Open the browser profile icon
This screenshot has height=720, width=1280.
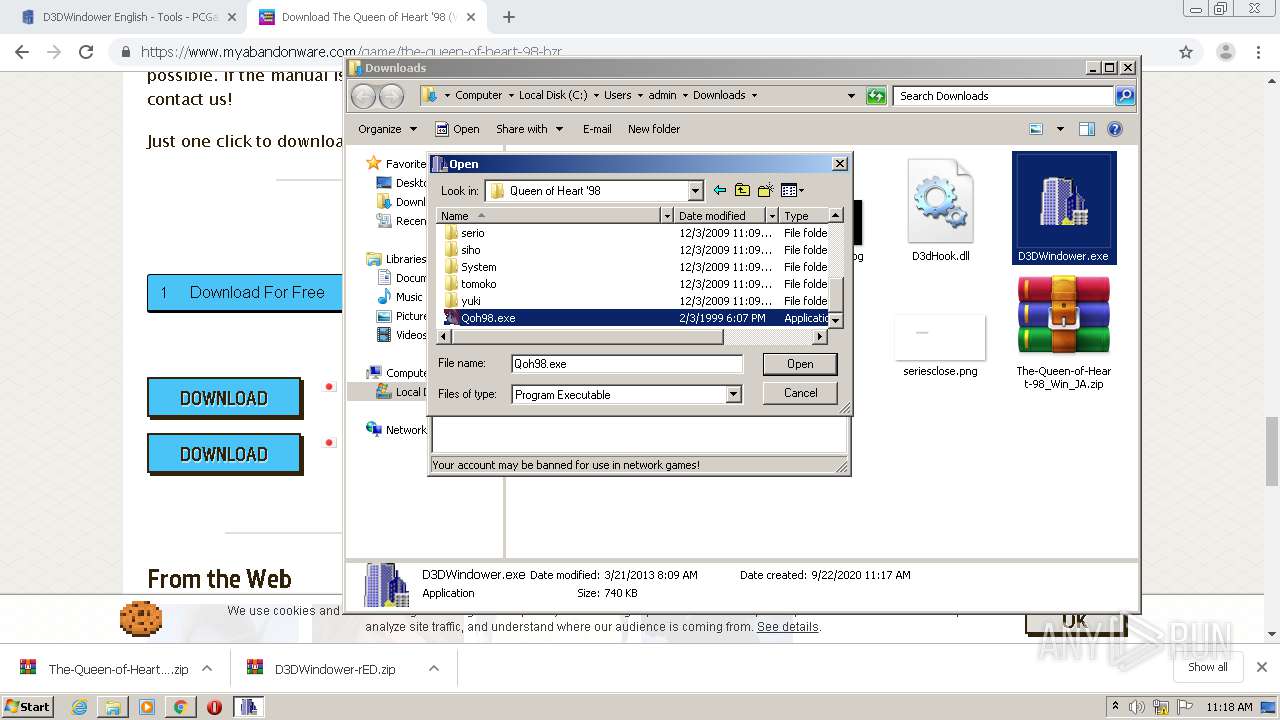click(1225, 52)
